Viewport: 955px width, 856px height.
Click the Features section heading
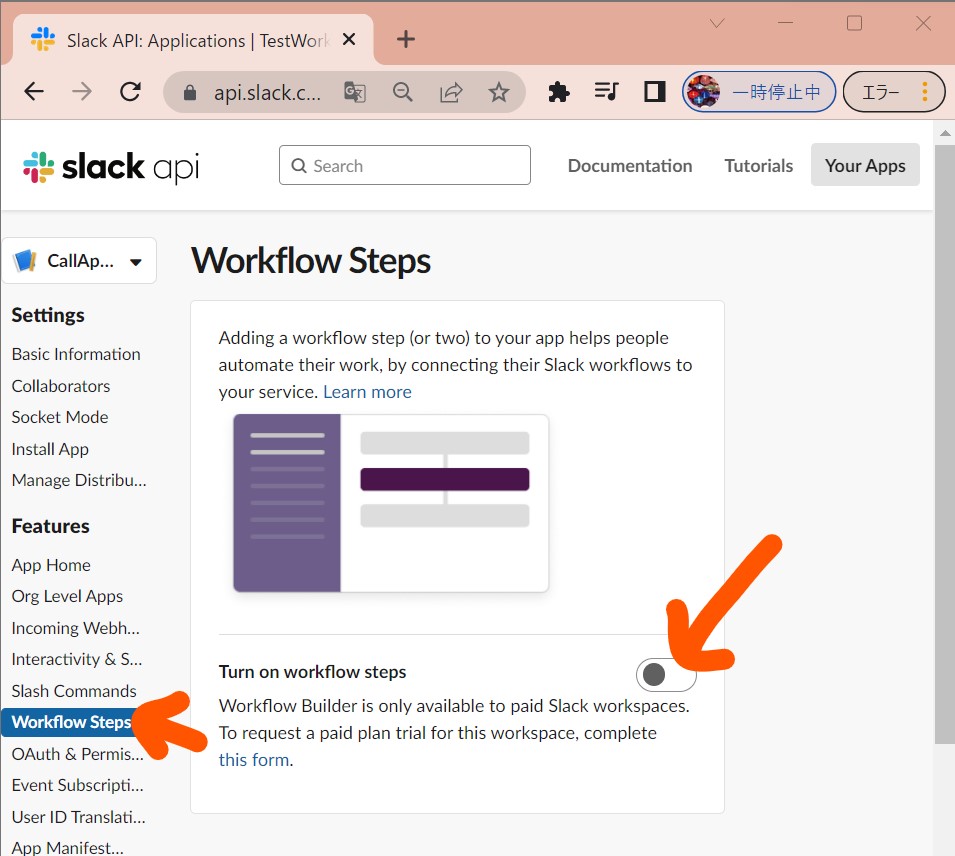coord(51,526)
